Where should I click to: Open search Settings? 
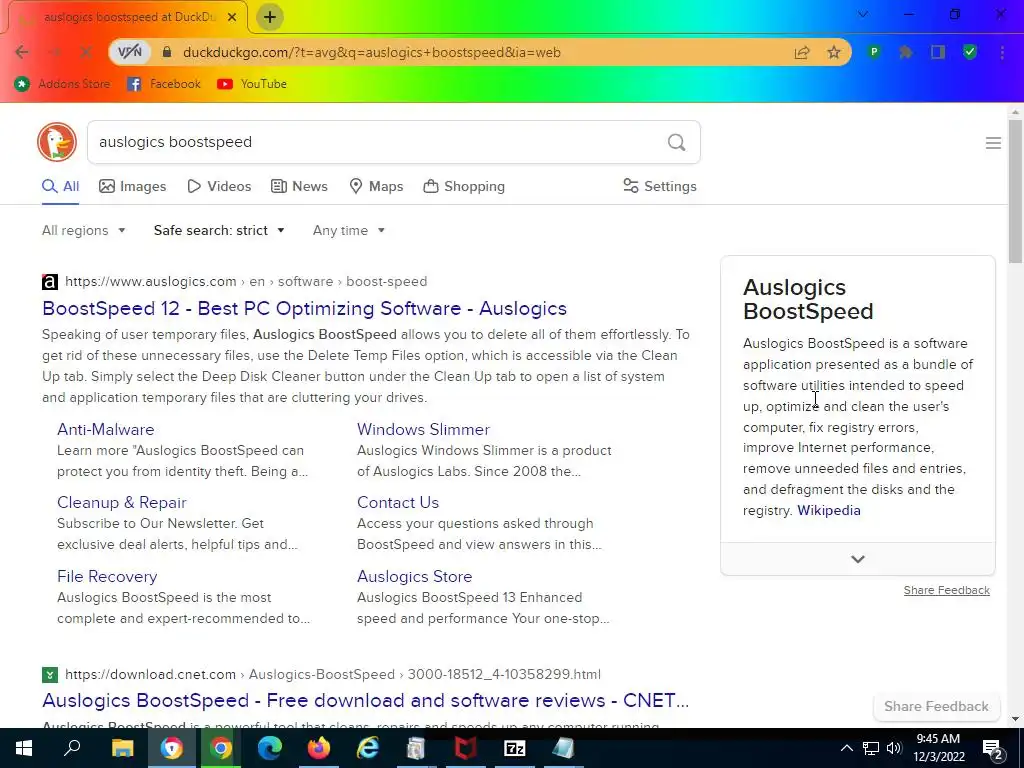(660, 186)
